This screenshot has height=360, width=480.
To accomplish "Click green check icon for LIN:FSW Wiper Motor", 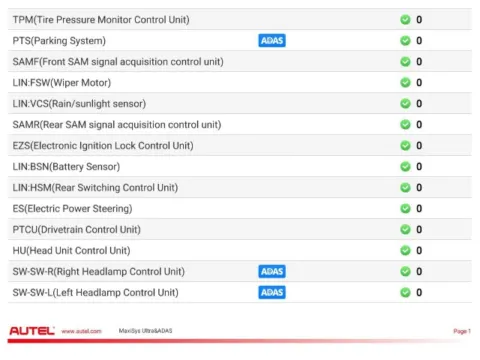I will point(405,83).
